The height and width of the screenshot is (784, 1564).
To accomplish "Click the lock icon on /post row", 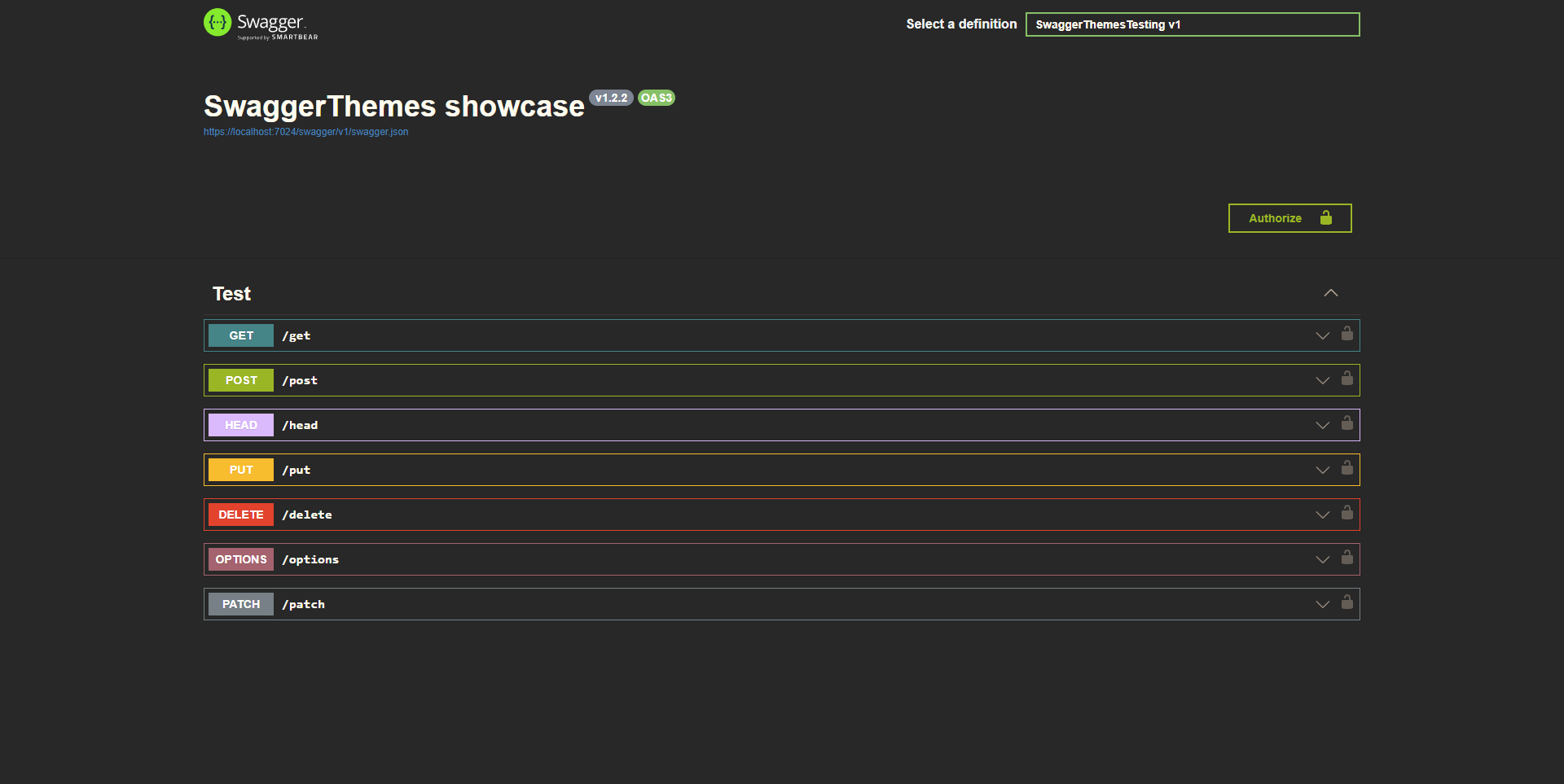I will [1347, 378].
